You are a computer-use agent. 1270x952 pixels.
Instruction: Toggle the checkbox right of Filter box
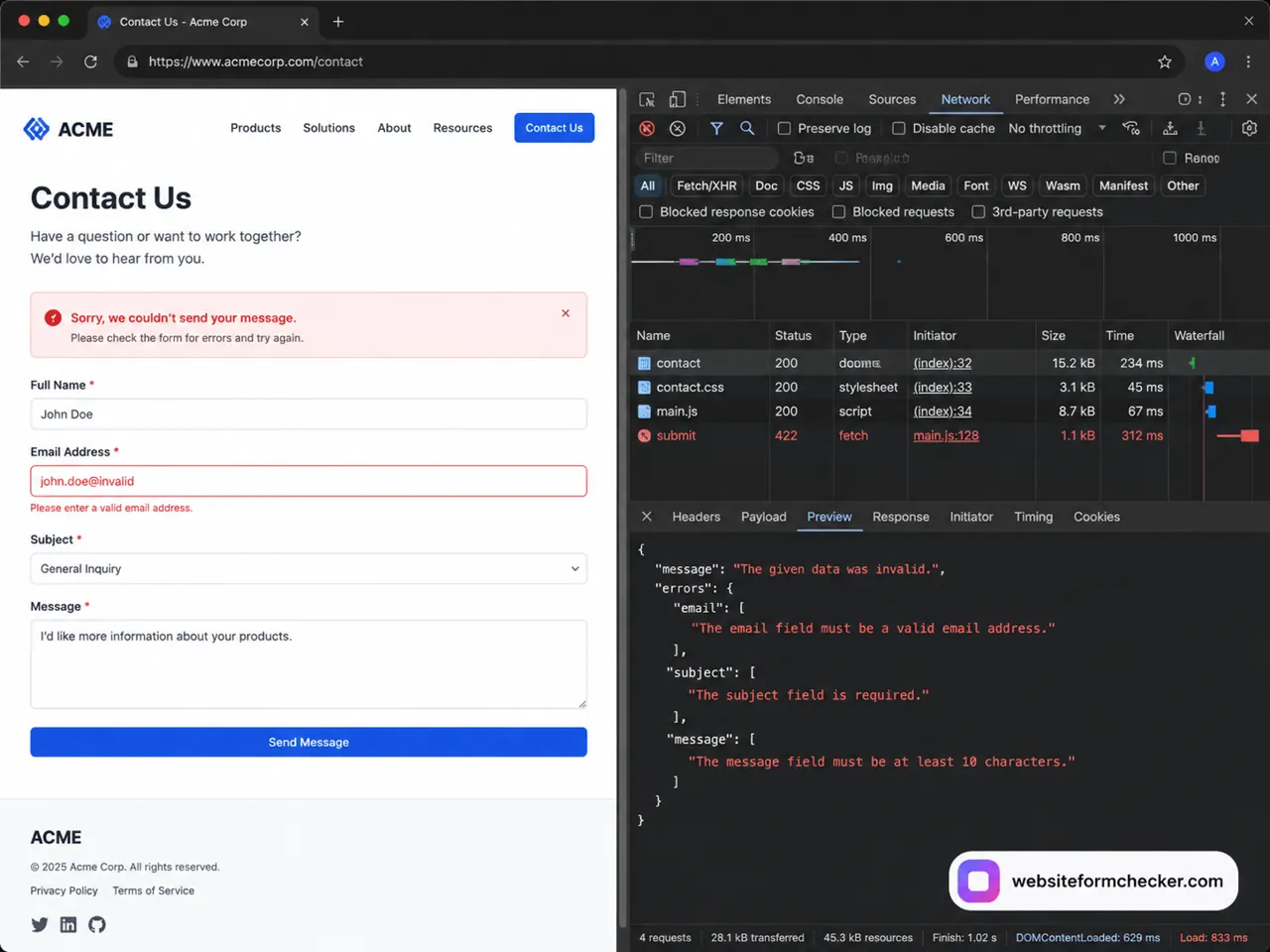tap(841, 158)
